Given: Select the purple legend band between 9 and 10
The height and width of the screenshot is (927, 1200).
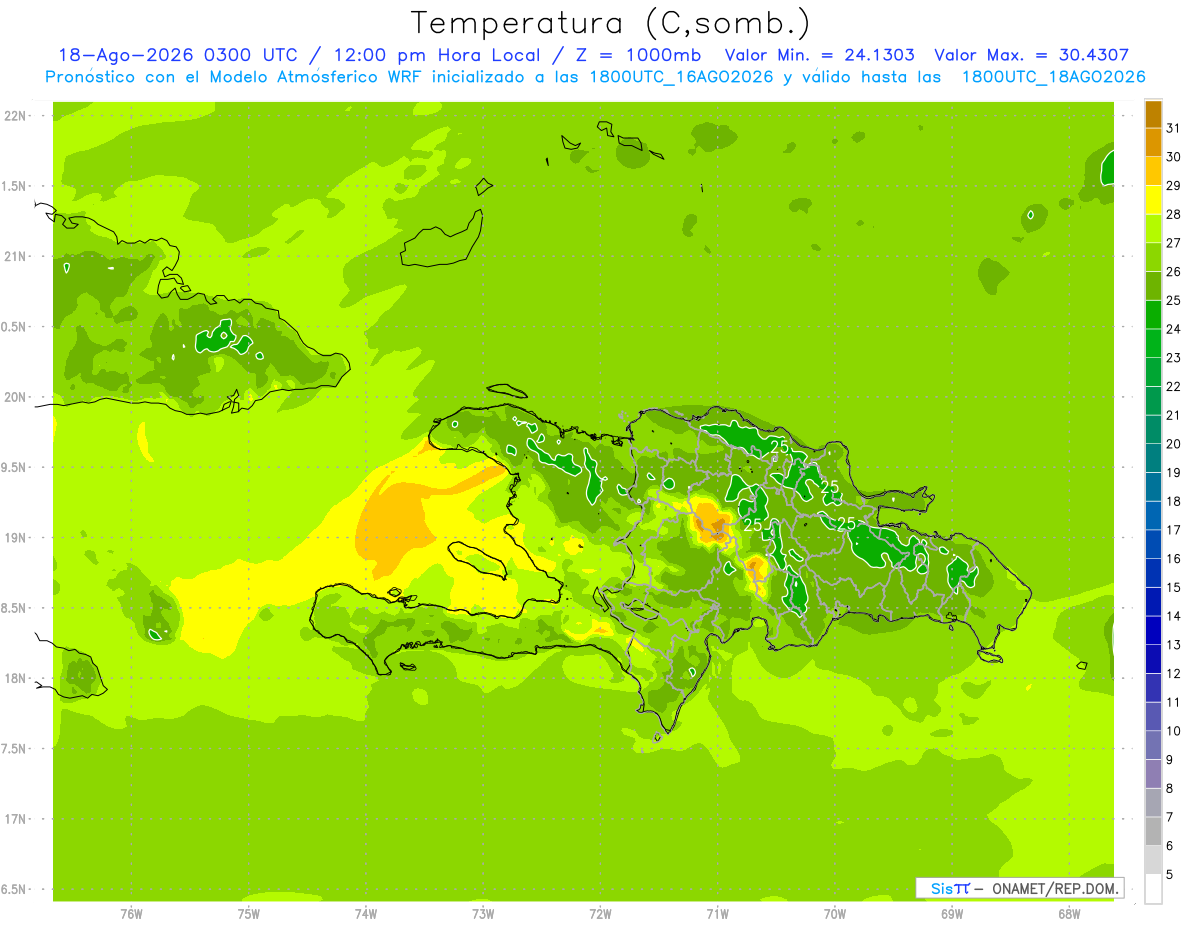Looking at the screenshot, I should pyautogui.click(x=1153, y=745).
